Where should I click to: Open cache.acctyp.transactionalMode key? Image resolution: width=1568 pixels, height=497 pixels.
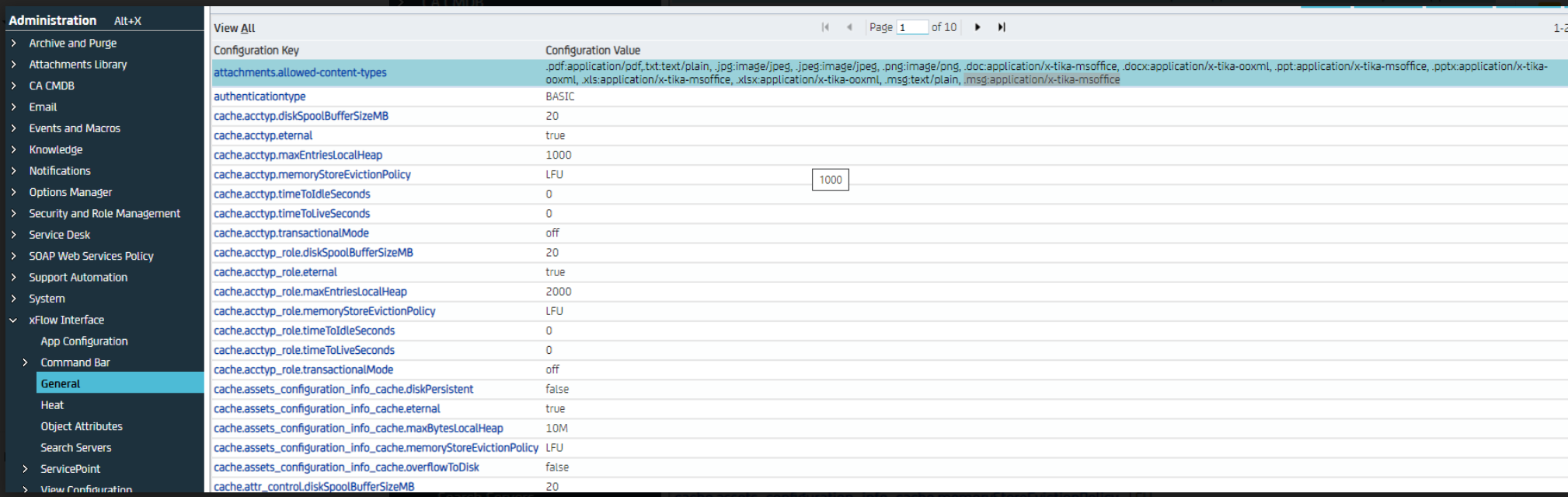(291, 233)
